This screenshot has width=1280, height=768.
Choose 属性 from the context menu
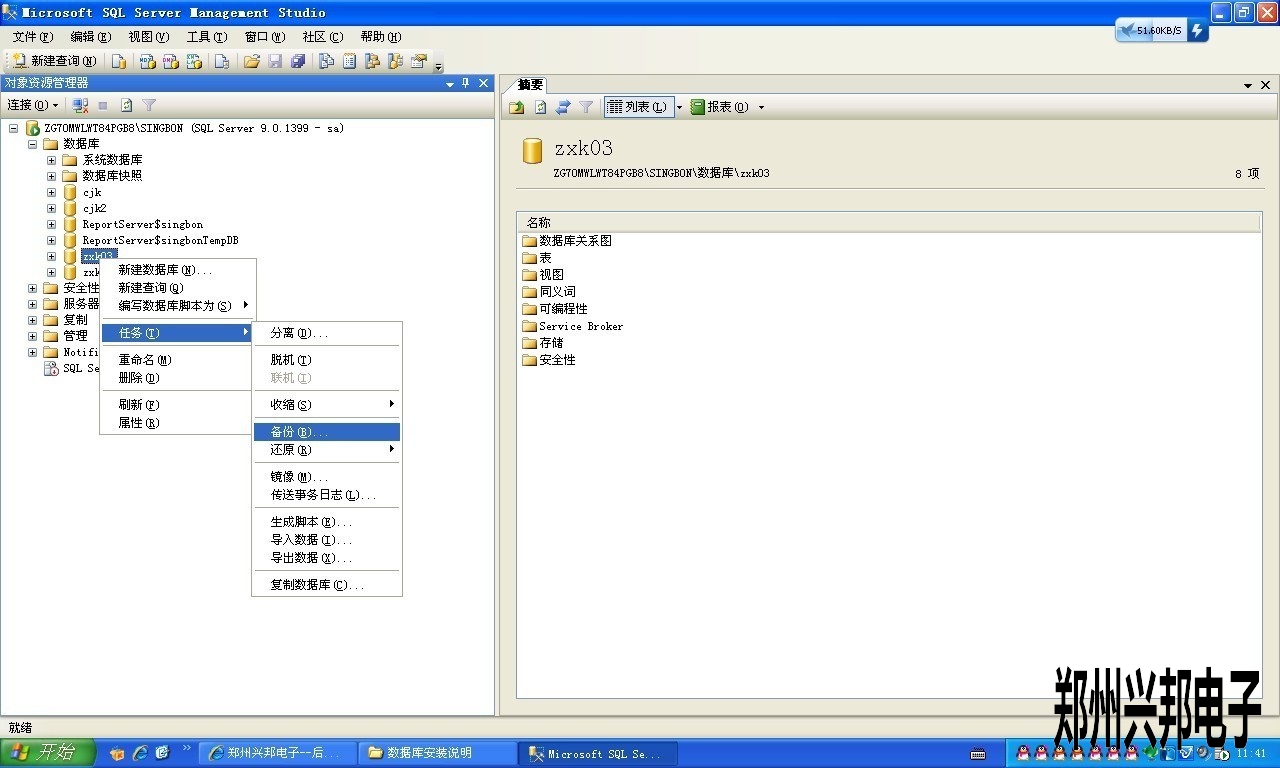pos(178,423)
